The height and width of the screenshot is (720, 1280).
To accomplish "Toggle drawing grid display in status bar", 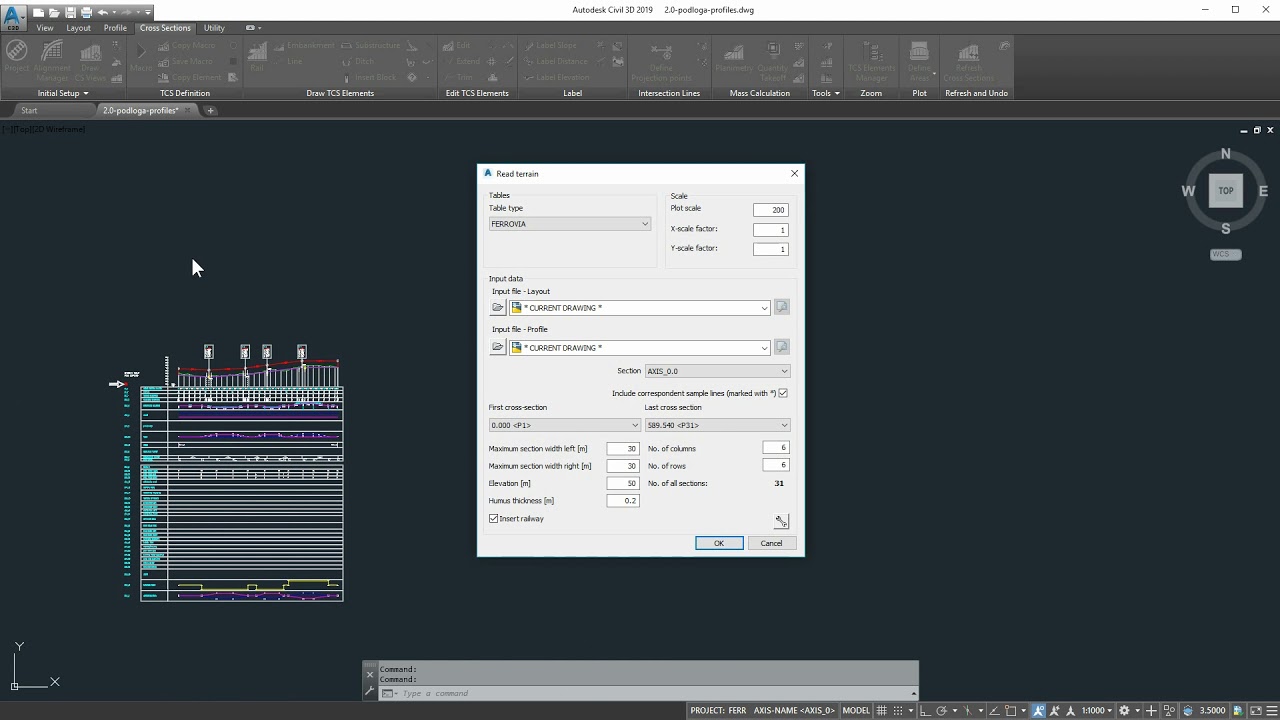I will click(x=881, y=710).
